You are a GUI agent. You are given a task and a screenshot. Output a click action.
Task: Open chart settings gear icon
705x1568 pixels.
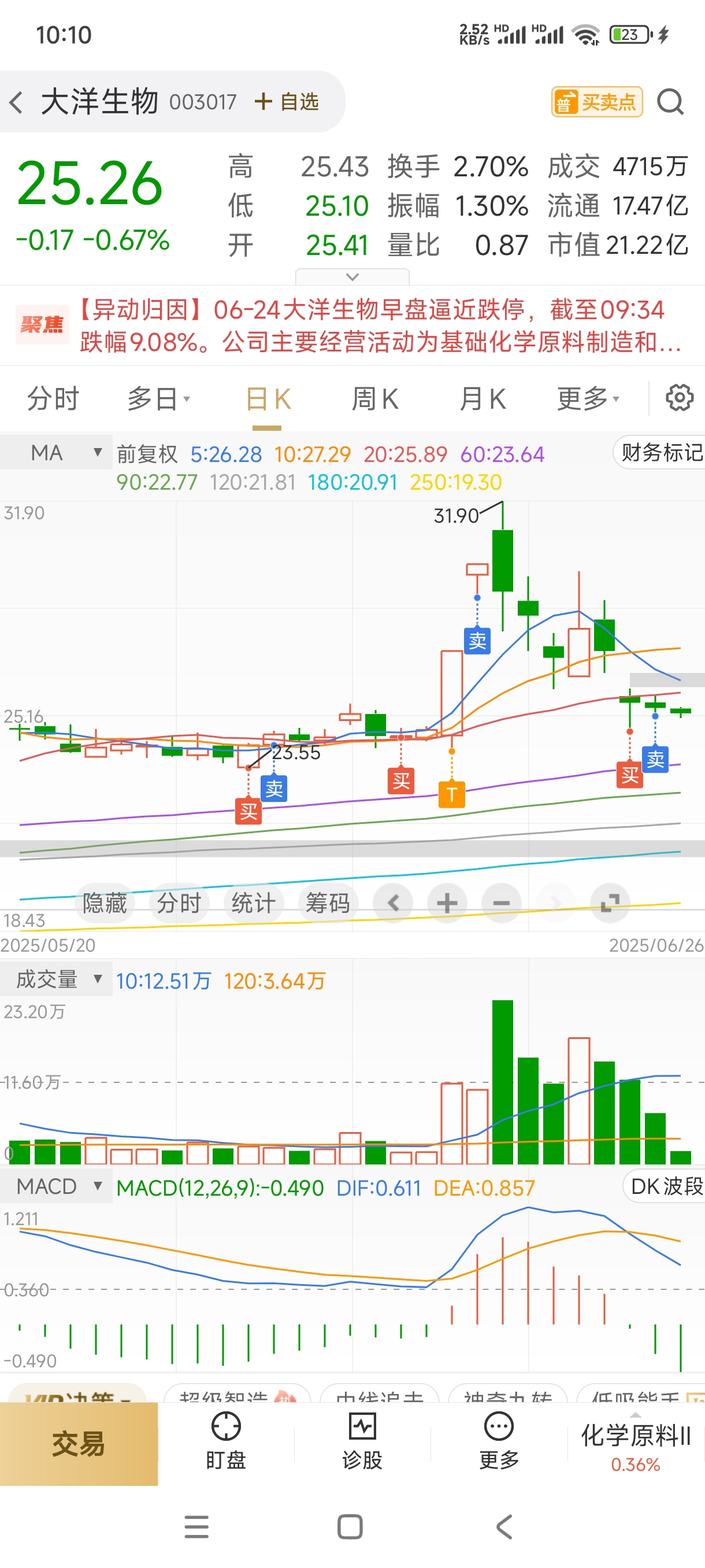coord(680,398)
